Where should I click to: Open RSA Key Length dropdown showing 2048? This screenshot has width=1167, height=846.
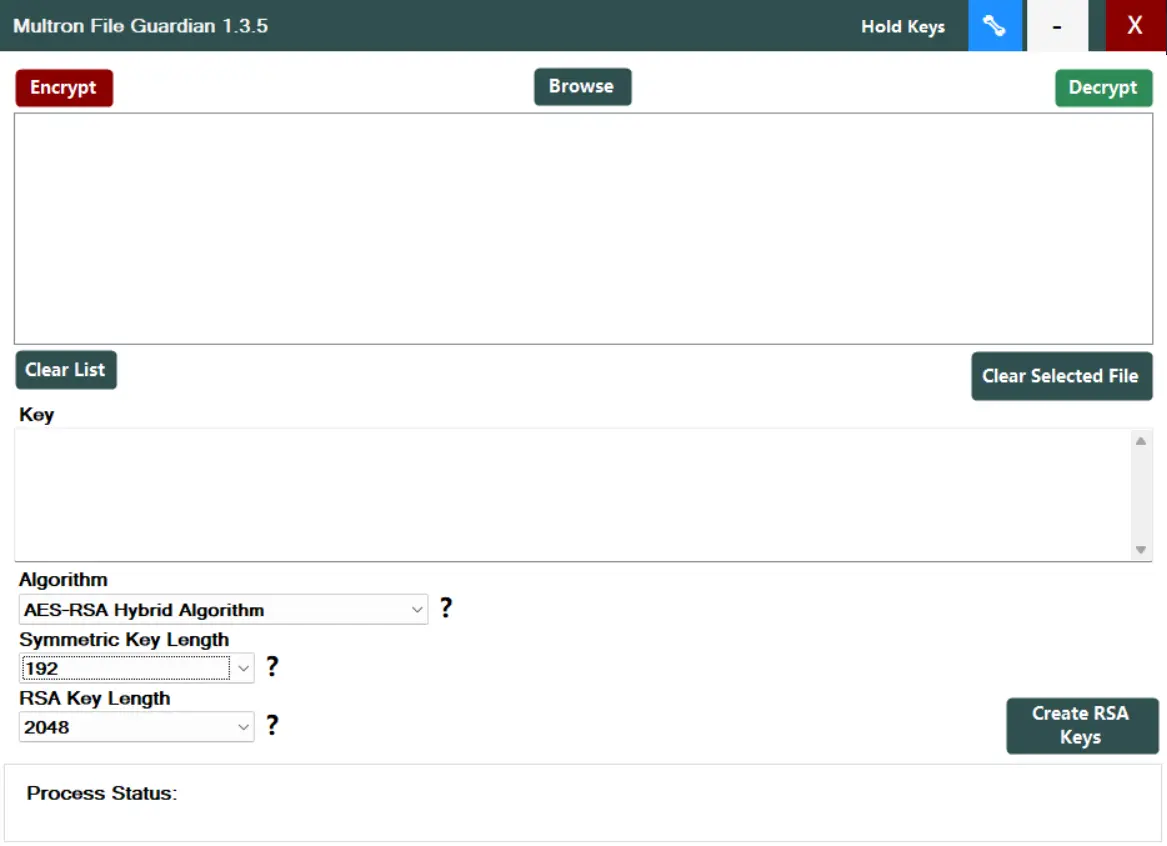136,727
